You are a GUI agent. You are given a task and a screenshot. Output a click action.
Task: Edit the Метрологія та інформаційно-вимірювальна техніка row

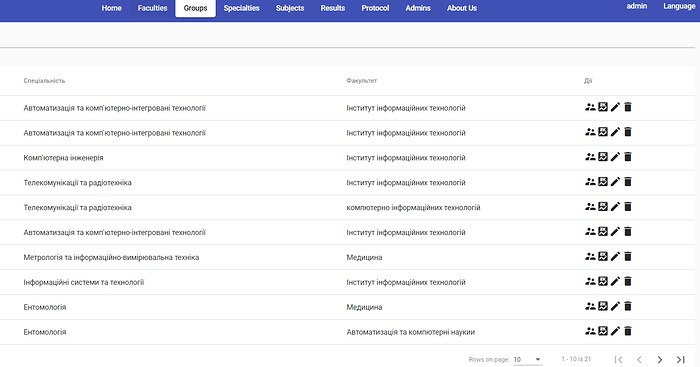point(615,257)
